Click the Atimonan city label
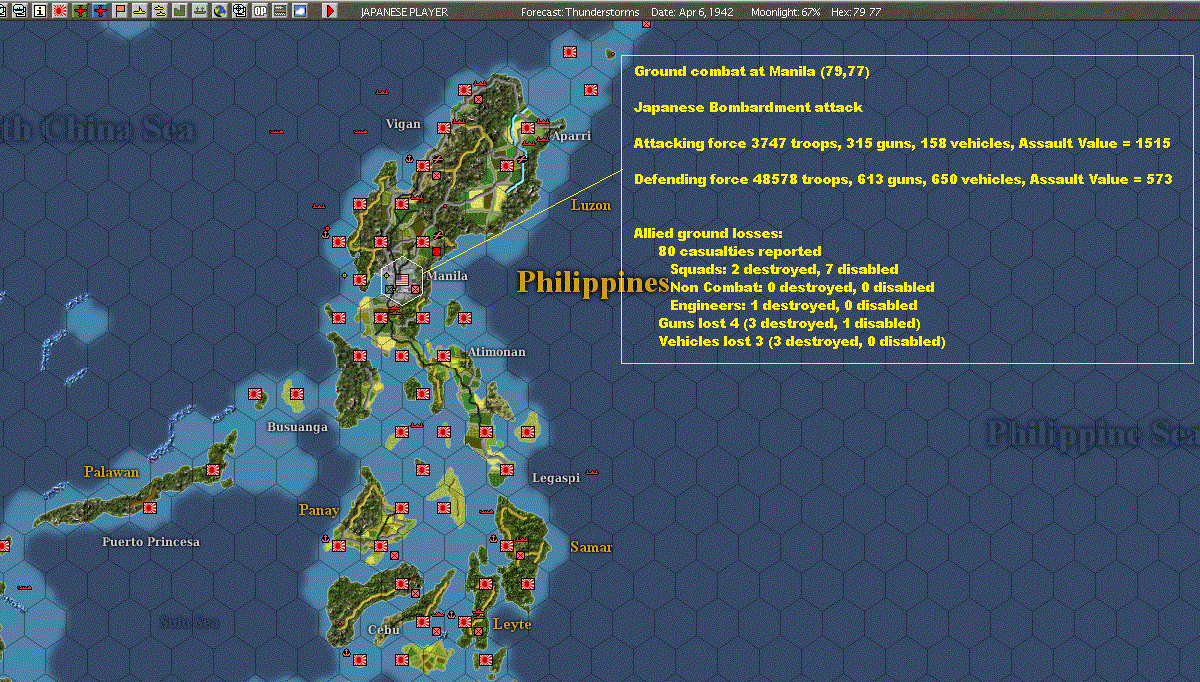This screenshot has width=1200, height=682. click(497, 352)
